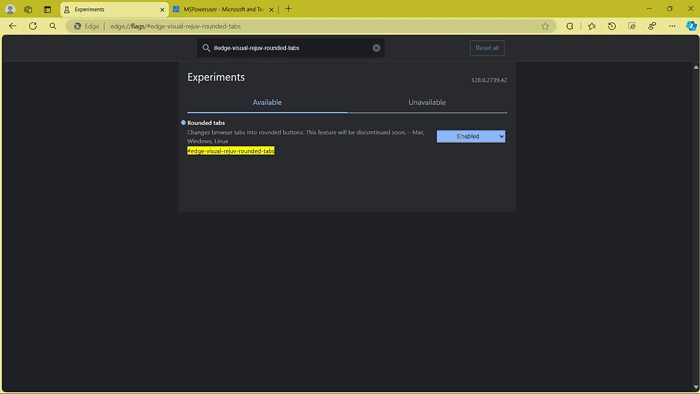This screenshot has width=700, height=394.
Task: Open the Workspaces icon
Action: click(28, 9)
